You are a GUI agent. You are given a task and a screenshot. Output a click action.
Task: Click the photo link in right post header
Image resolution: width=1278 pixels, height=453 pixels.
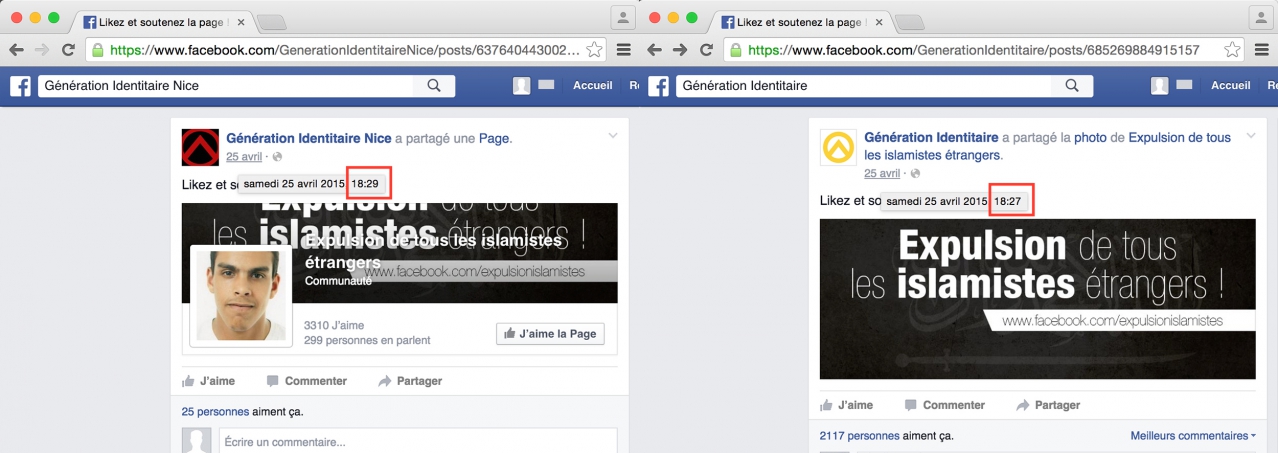1090,138
